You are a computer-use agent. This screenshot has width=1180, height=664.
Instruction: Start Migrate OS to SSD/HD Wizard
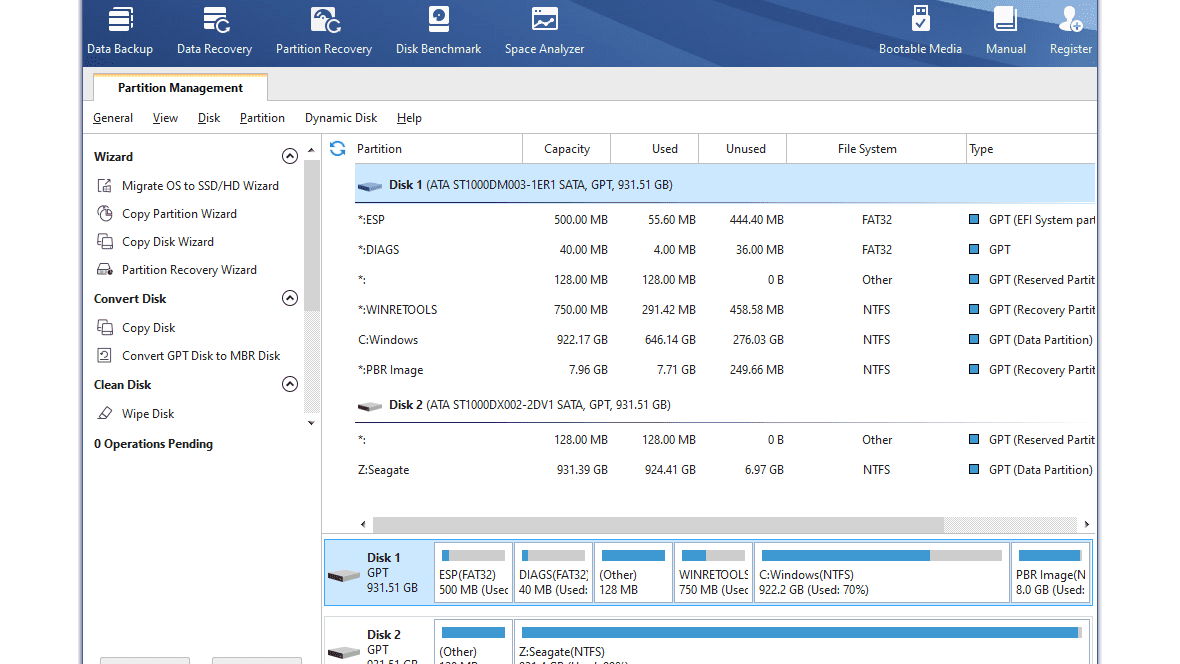(200, 186)
